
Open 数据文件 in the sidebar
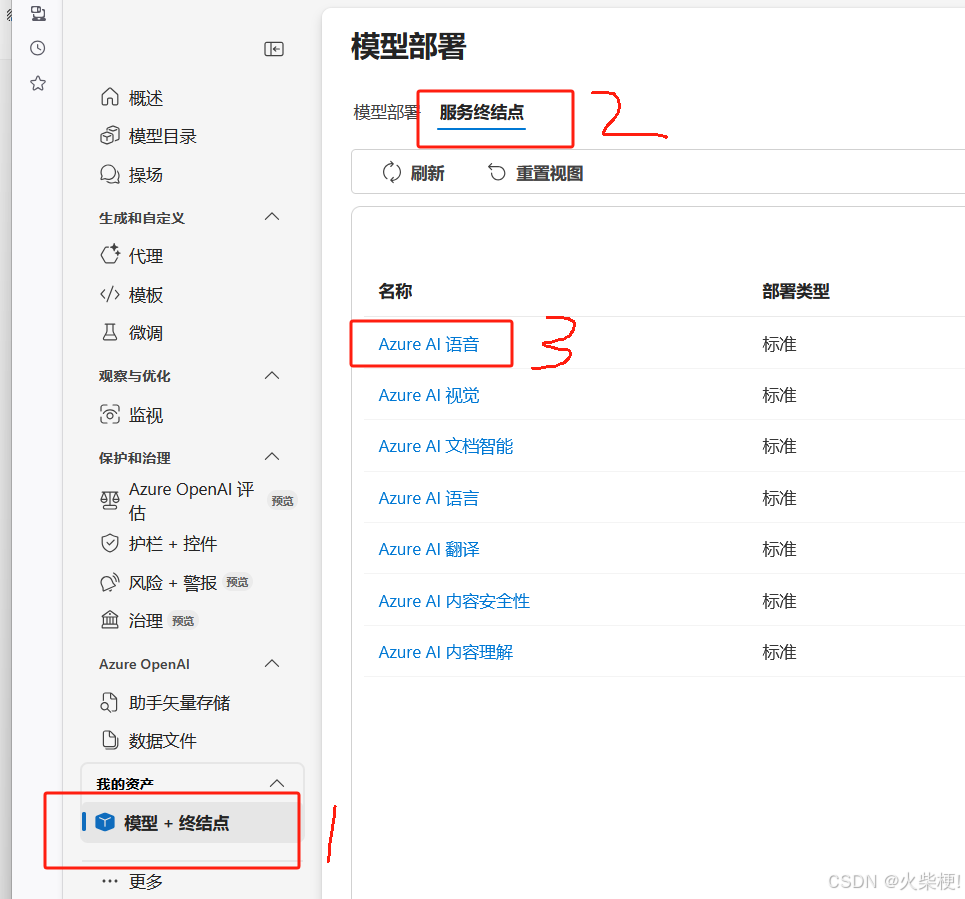(162, 741)
